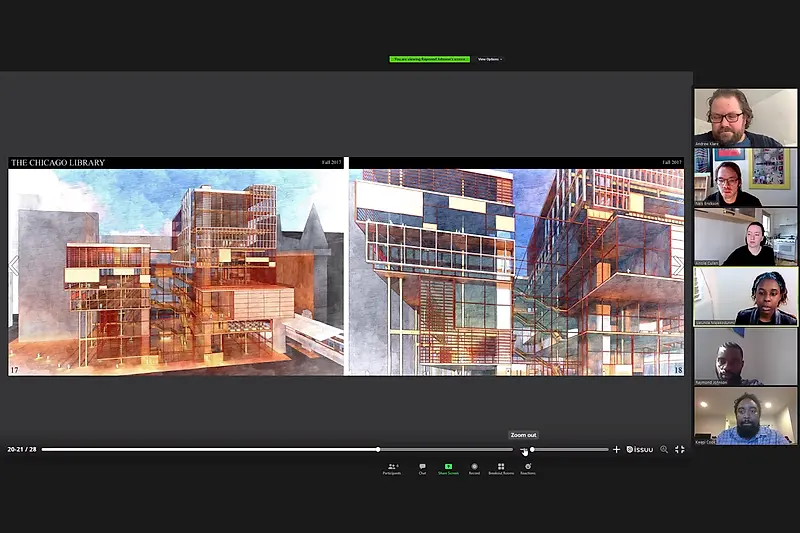Select the top video tile labeled Andrew

(745, 118)
